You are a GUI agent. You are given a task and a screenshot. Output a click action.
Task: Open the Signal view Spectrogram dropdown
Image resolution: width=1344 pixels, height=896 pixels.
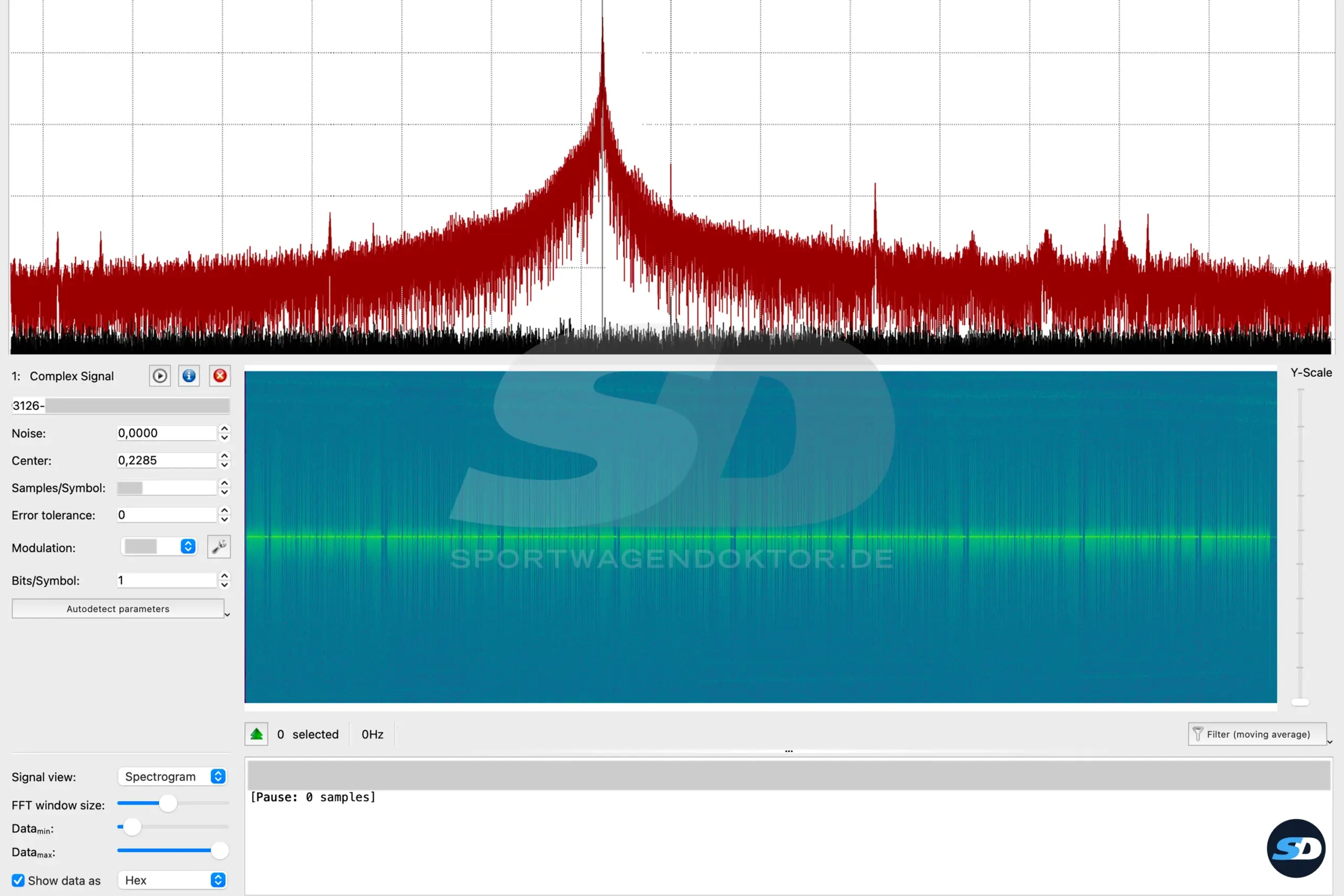point(173,776)
